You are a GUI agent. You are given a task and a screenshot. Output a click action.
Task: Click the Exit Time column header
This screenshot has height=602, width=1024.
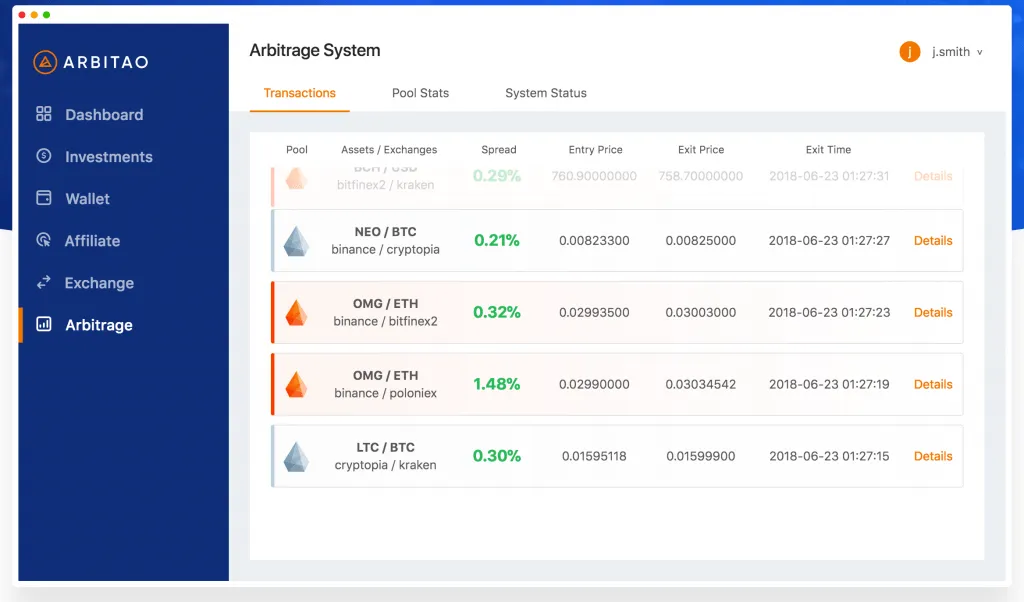(828, 150)
